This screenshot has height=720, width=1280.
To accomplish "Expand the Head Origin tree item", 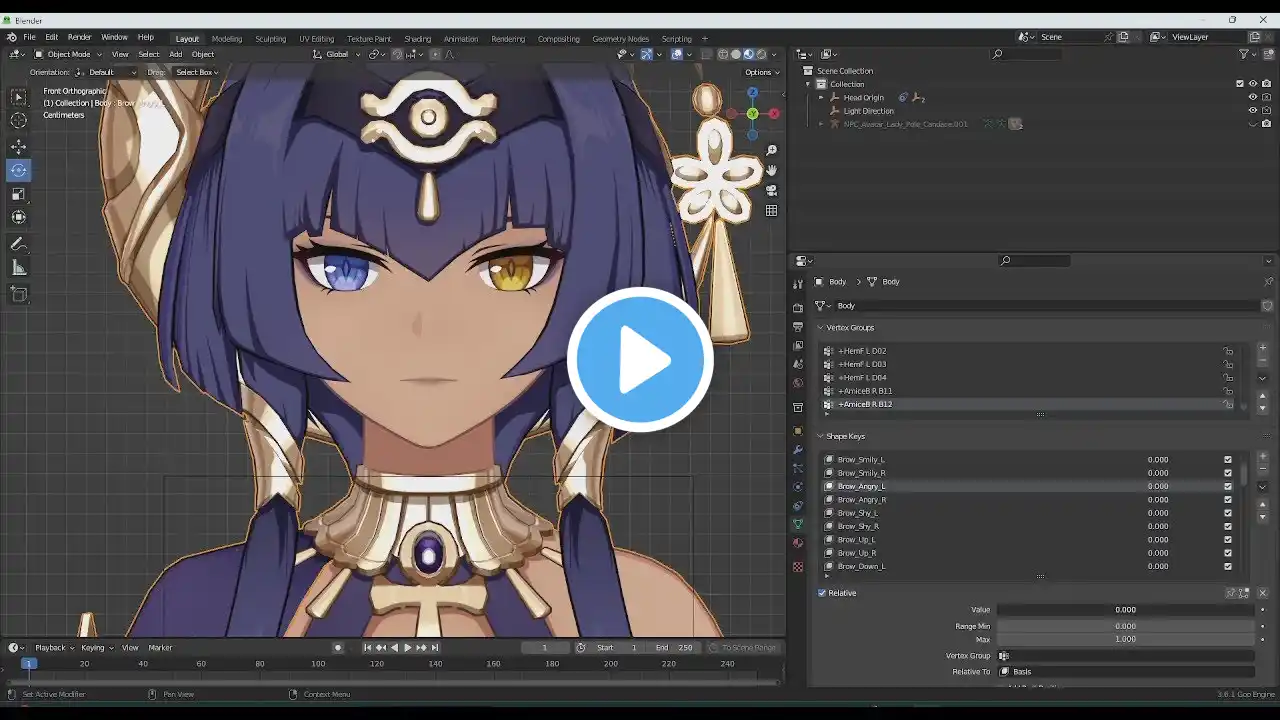I will coord(821,98).
